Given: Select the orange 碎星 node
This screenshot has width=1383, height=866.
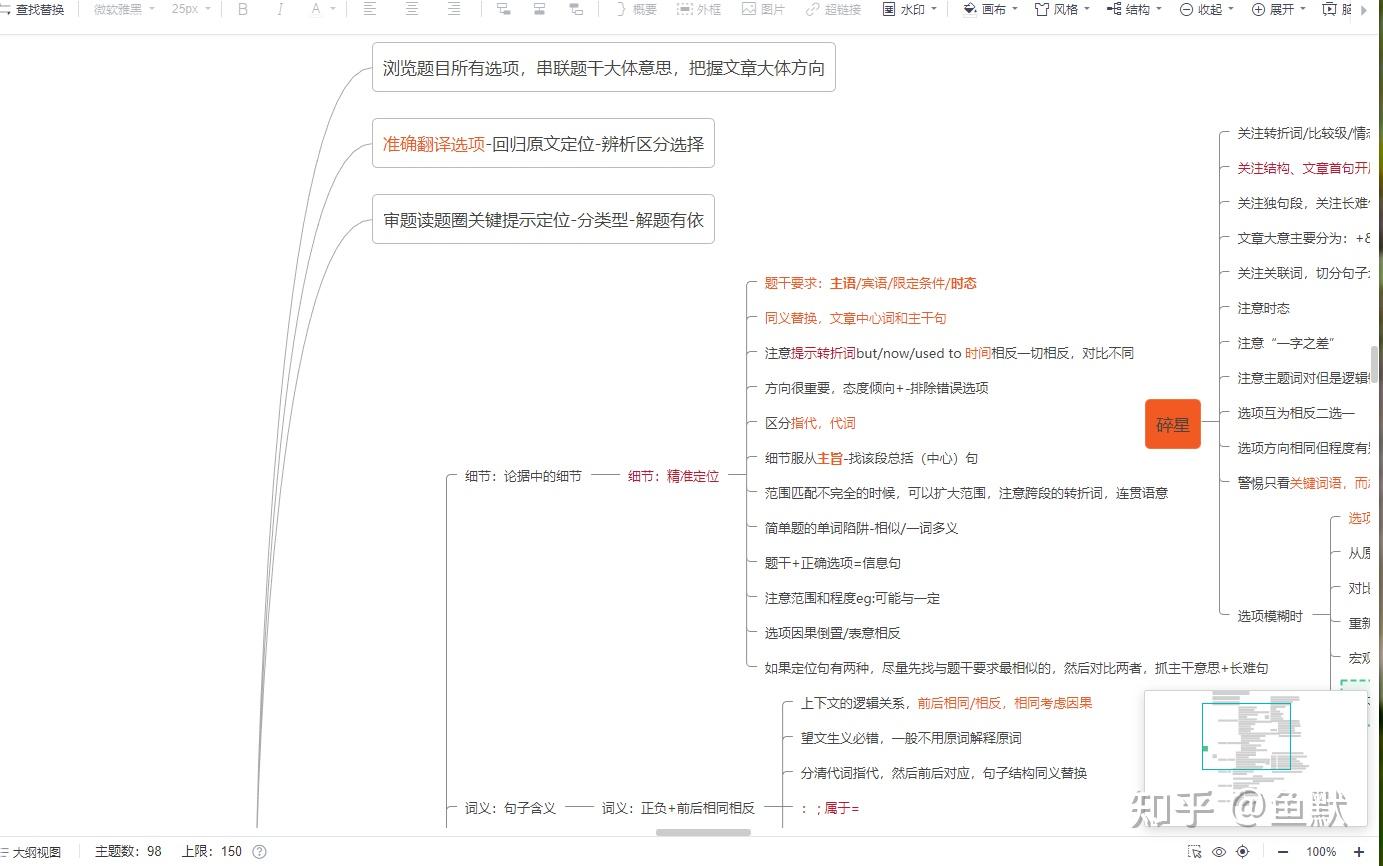Looking at the screenshot, I should (1172, 424).
